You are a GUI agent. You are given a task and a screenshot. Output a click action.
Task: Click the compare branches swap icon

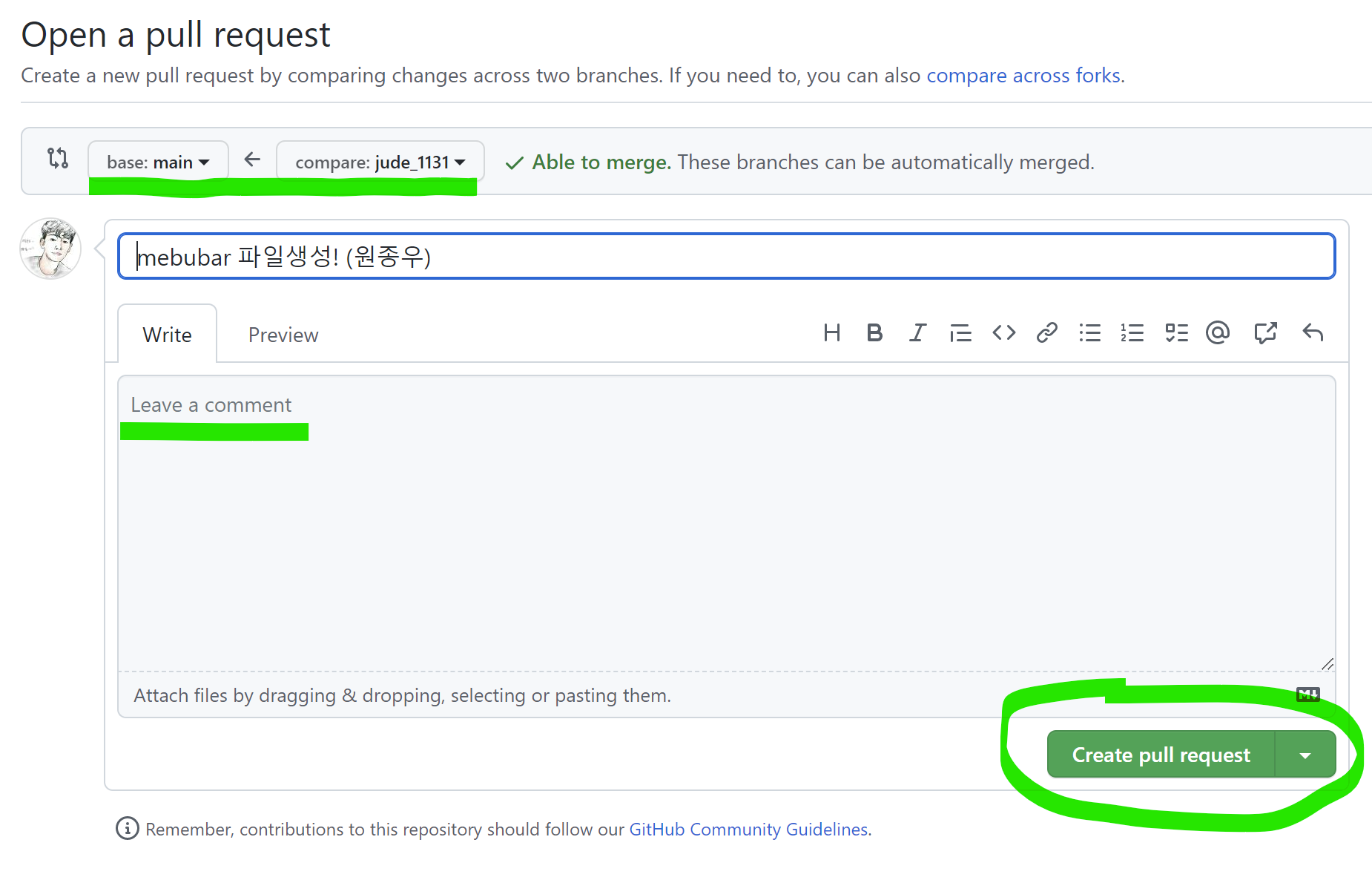pos(58,158)
